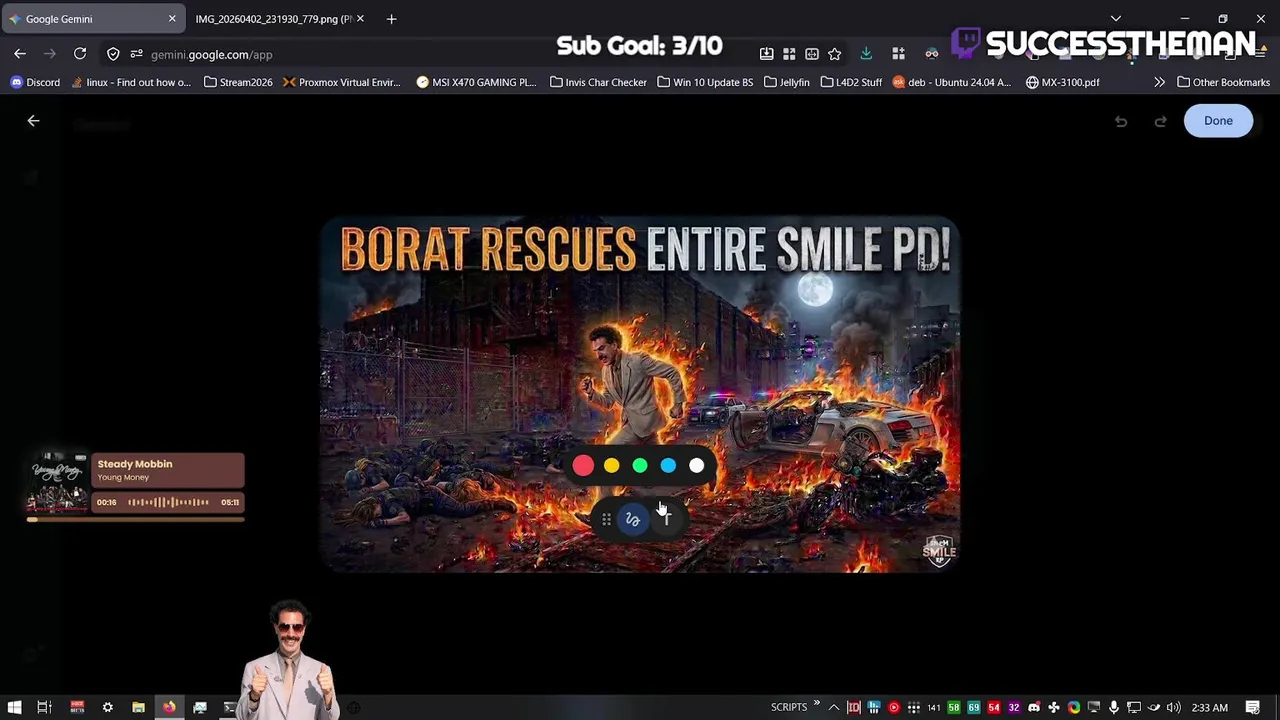Click the fan control tray icon
Image resolution: width=1280 pixels, height=720 pixels.
[x=1053, y=707]
